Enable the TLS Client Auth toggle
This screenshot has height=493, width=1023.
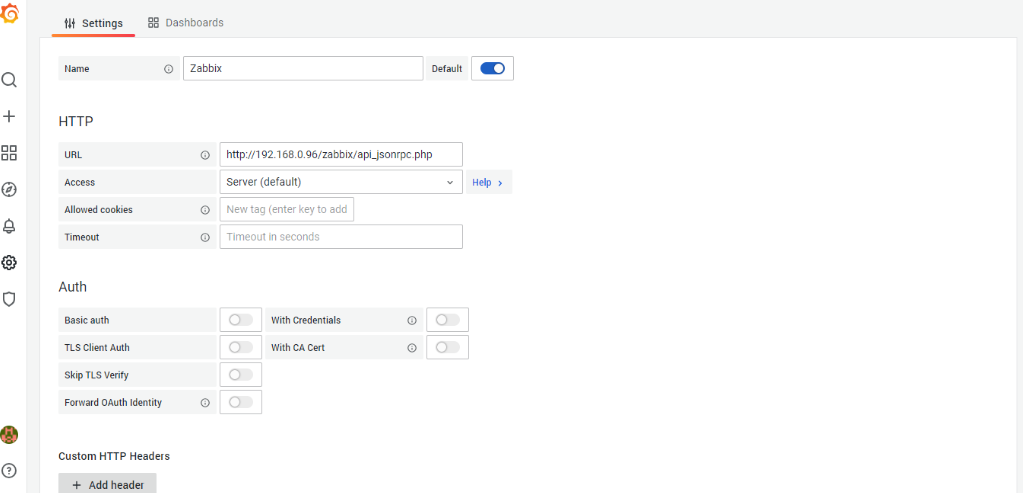click(241, 347)
